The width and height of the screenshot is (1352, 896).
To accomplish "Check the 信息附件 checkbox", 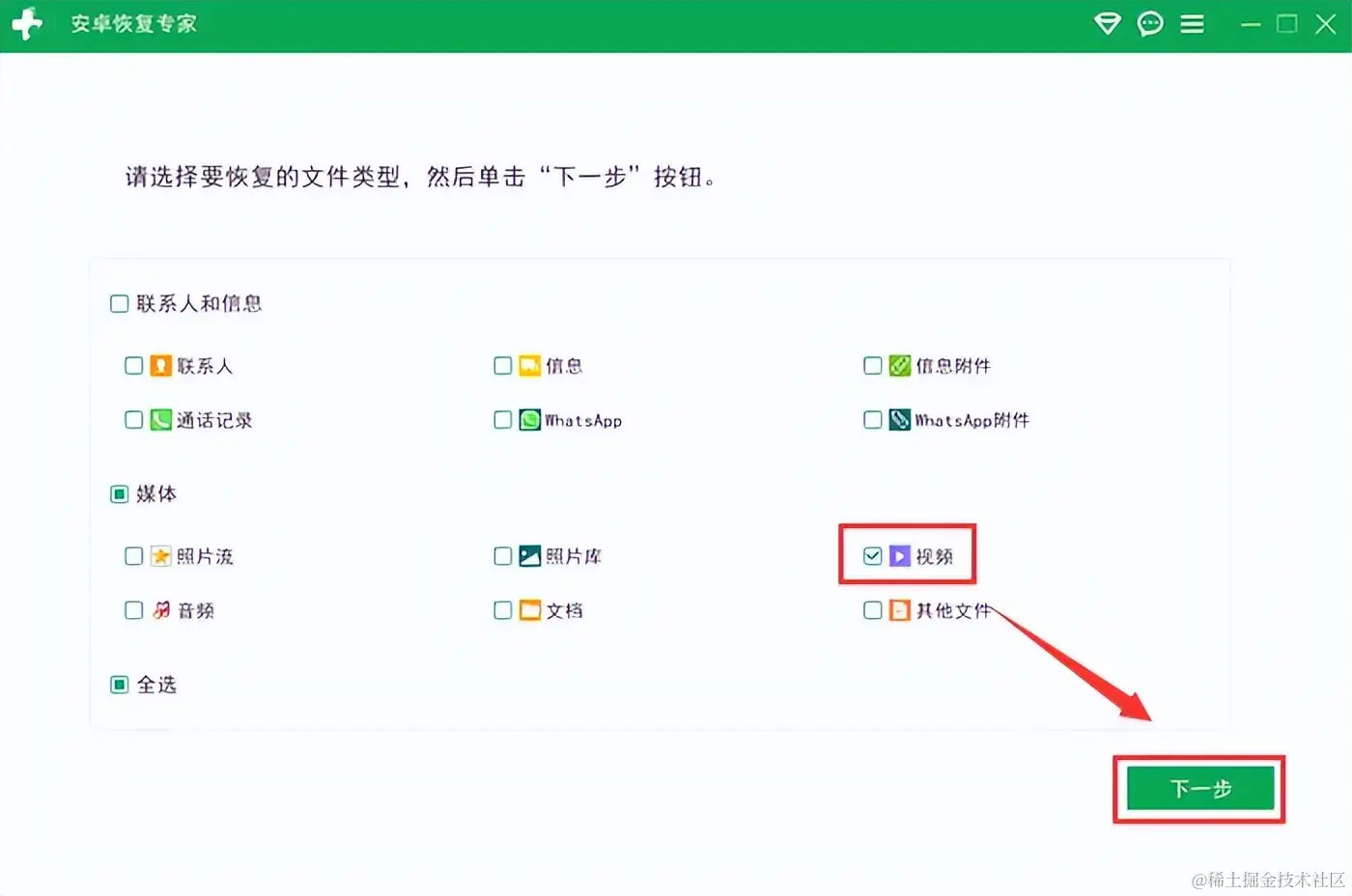I will point(872,366).
